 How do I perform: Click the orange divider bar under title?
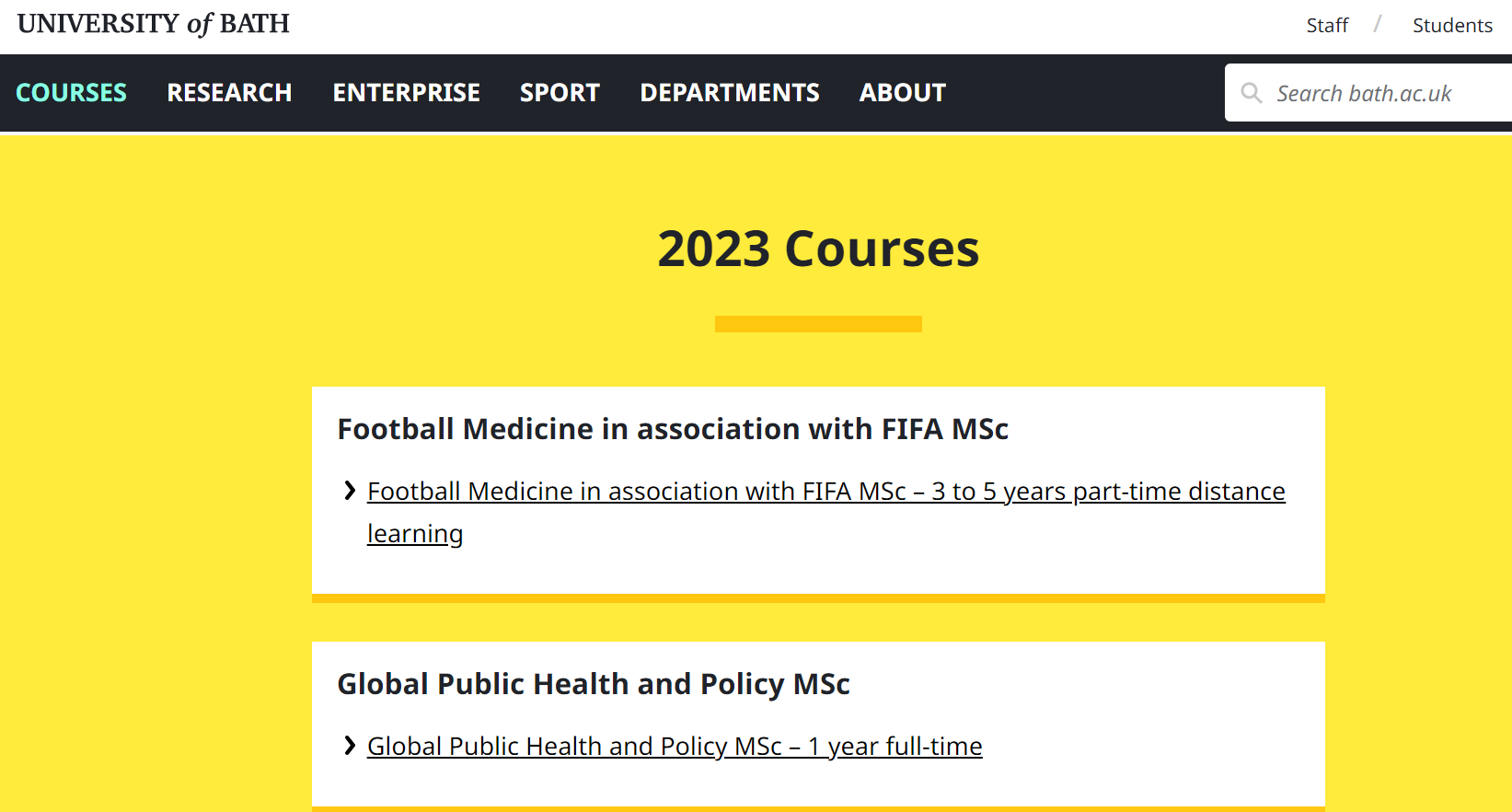818,324
